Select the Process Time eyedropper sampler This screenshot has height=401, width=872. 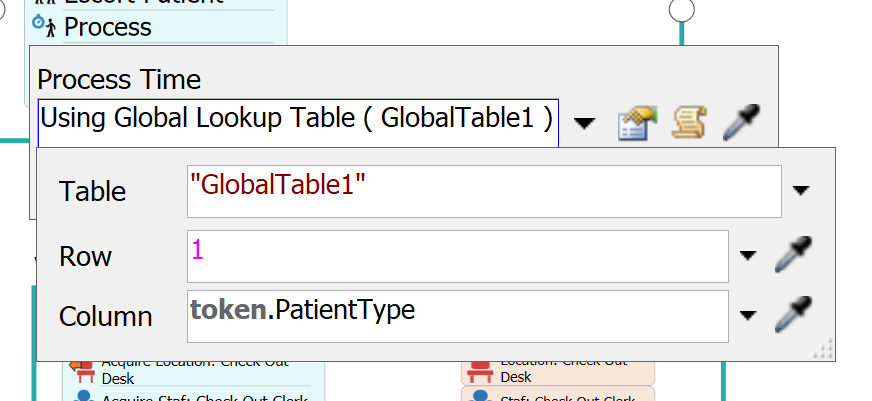click(741, 122)
